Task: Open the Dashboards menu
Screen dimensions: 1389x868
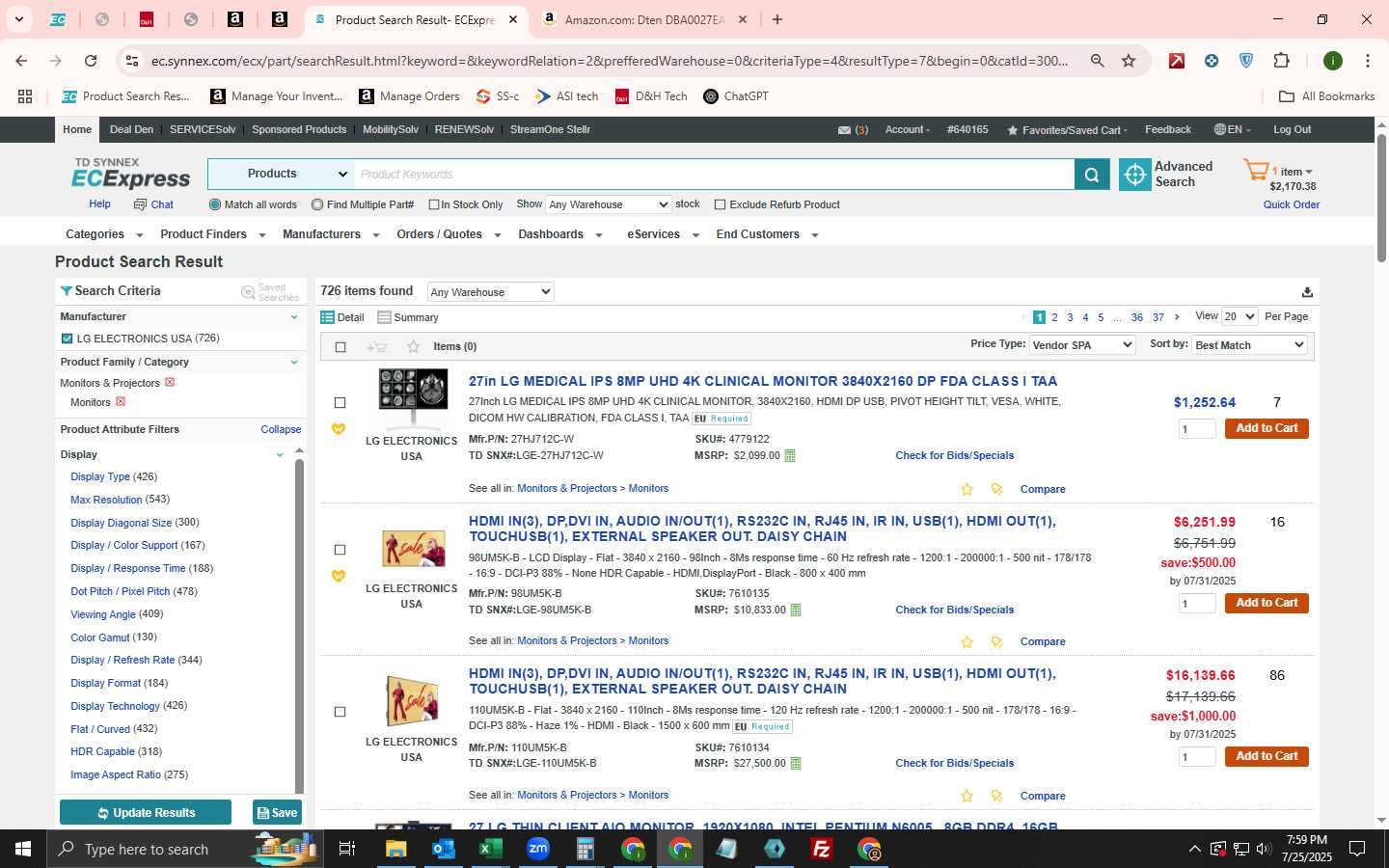Action: (560, 234)
